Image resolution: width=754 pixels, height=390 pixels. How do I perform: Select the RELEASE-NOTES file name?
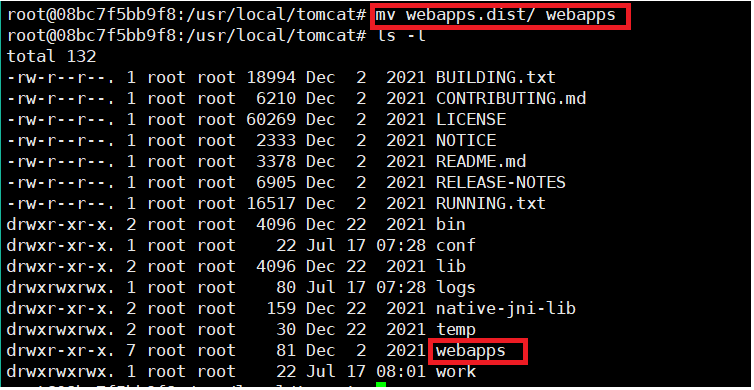501,182
